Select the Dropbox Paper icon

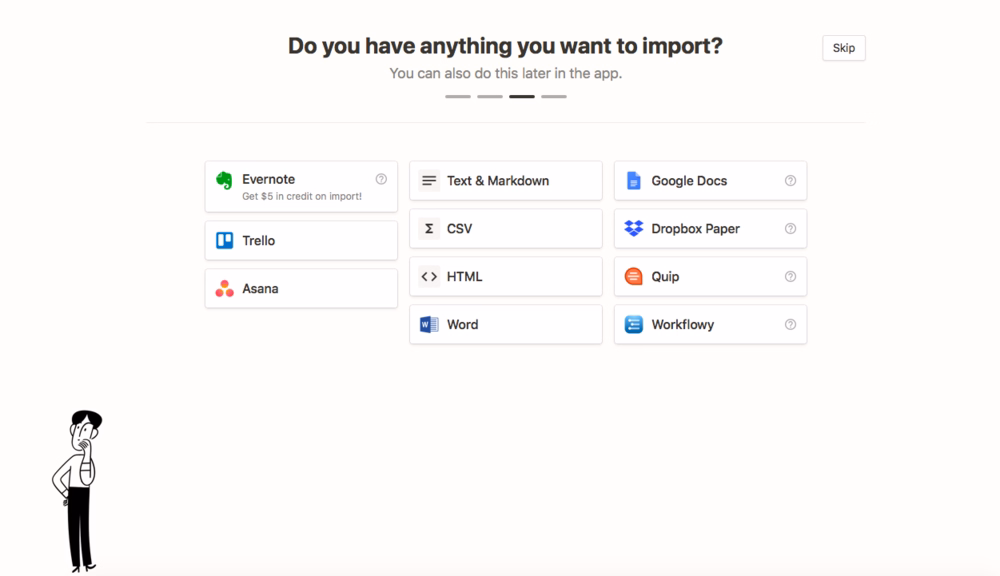633,229
